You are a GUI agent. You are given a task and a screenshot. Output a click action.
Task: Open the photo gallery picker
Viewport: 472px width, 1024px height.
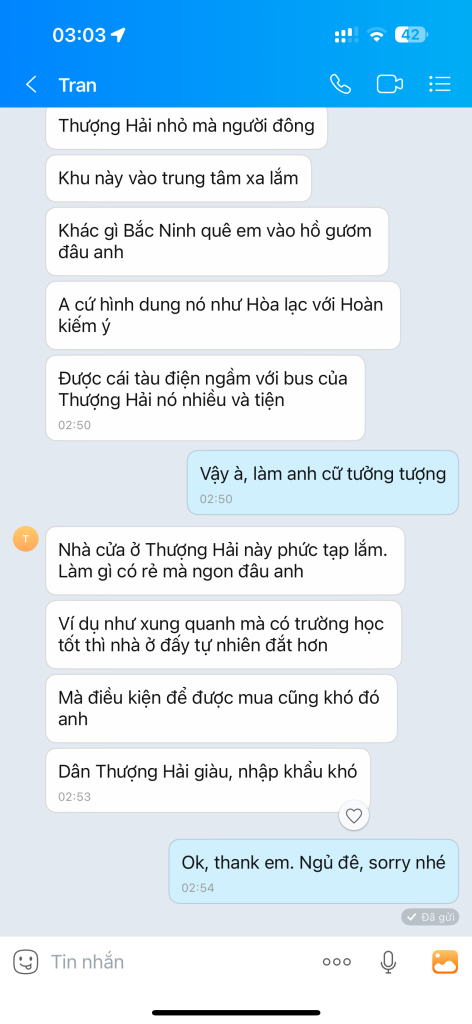(445, 961)
